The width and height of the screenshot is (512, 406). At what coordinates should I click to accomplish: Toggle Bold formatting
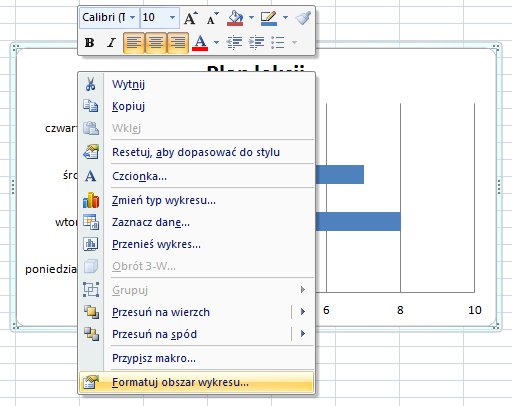[x=89, y=43]
